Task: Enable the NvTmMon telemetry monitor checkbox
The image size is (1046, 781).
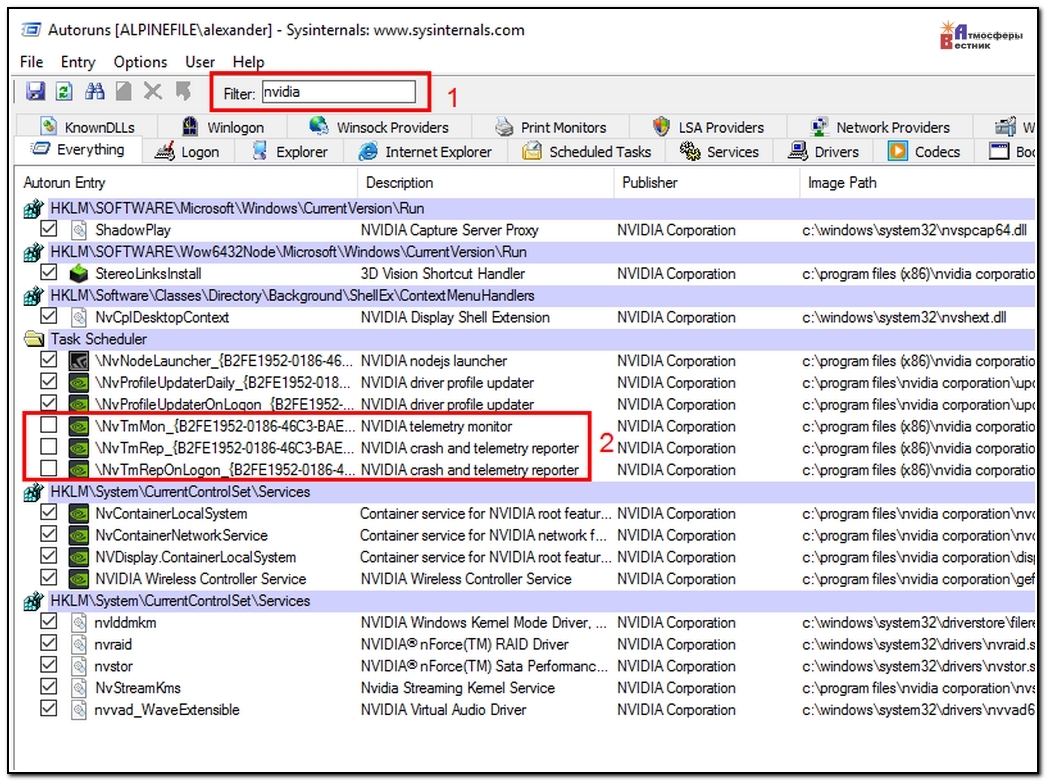Action: (x=48, y=425)
